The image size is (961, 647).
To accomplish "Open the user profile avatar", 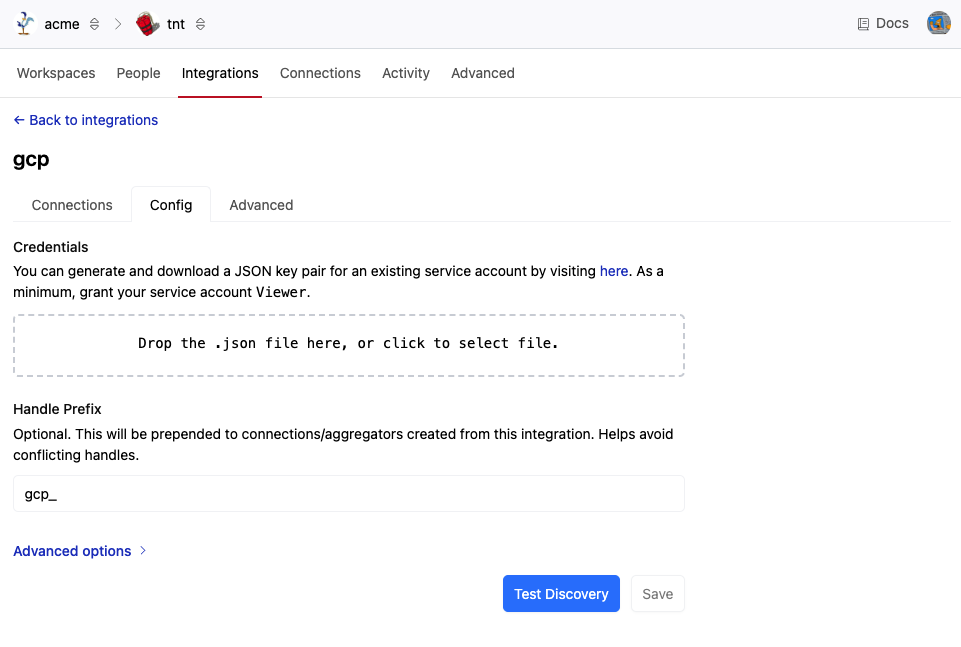I will (x=938, y=23).
